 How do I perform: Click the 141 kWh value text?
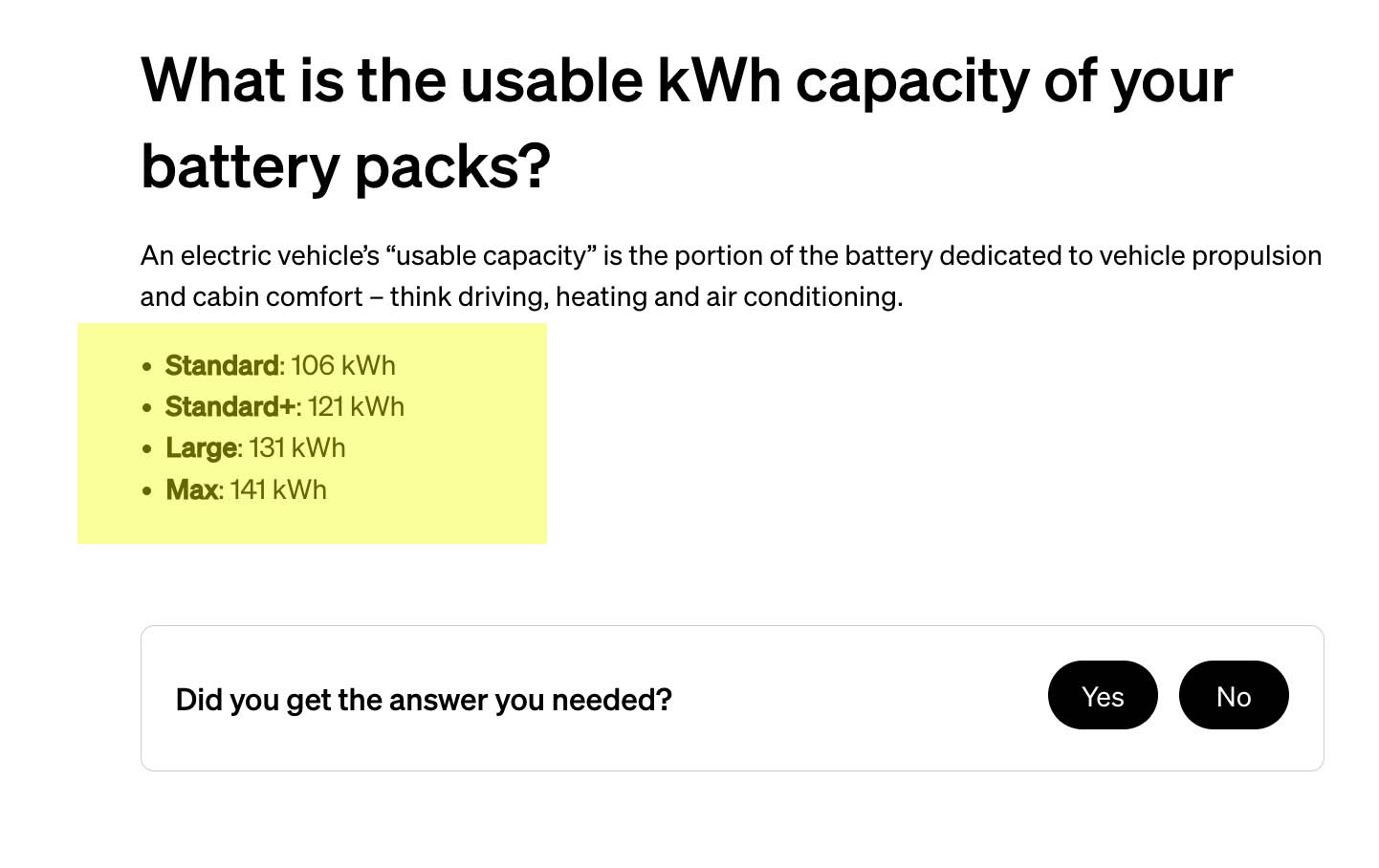(x=277, y=489)
